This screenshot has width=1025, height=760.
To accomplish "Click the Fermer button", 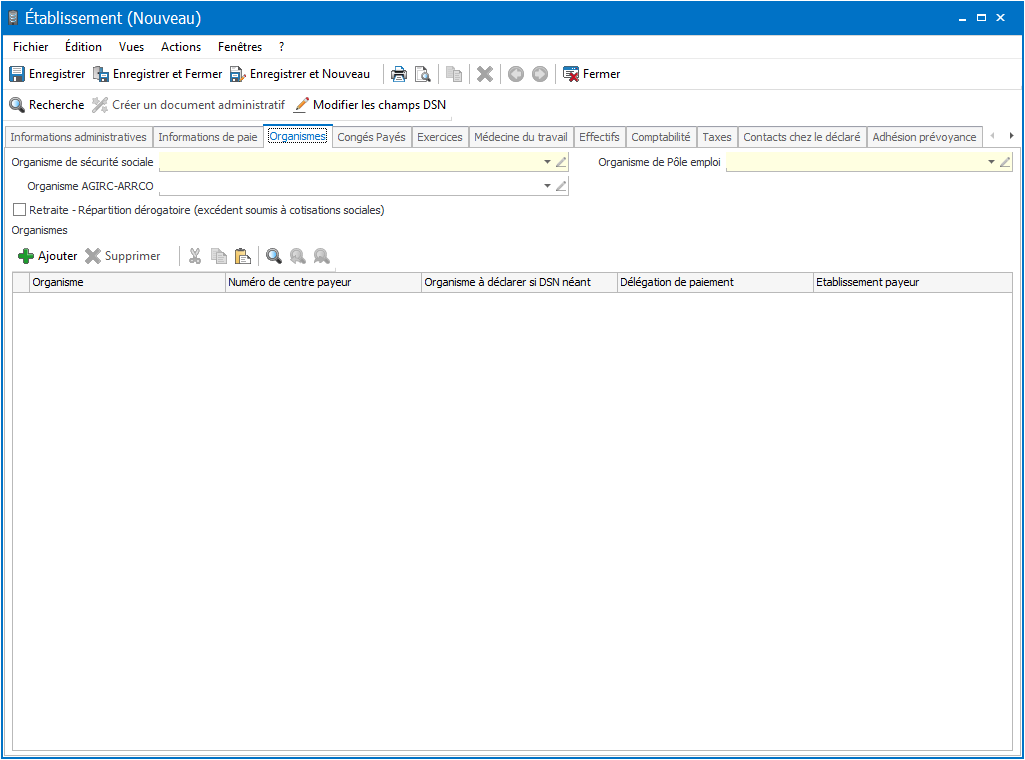I will coord(592,74).
